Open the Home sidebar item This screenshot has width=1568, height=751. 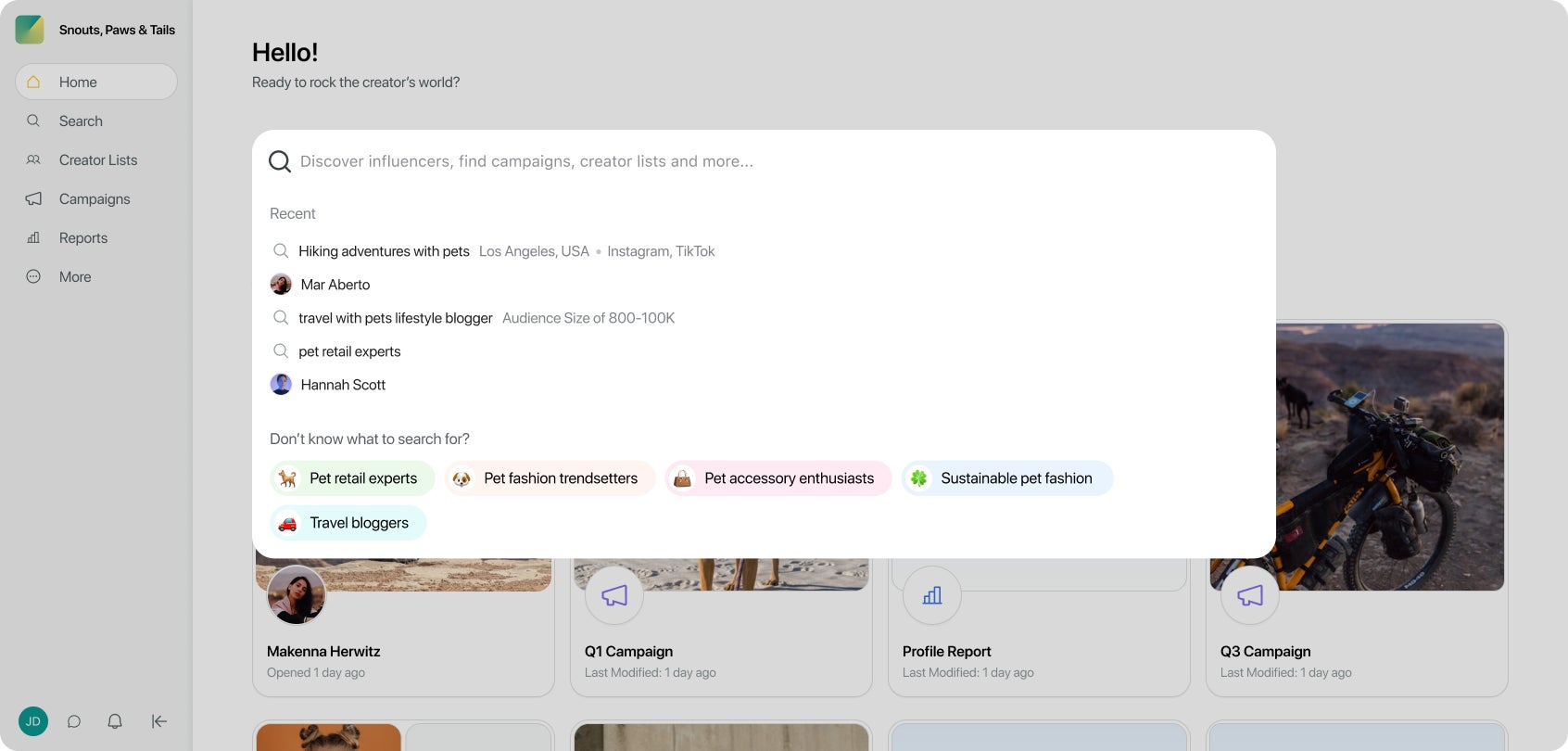pyautogui.click(x=96, y=82)
